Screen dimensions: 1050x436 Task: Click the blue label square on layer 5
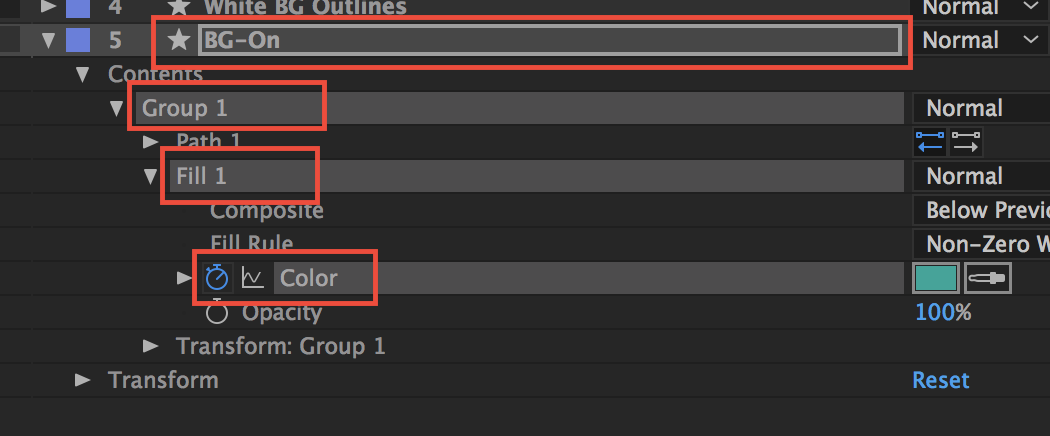78,40
